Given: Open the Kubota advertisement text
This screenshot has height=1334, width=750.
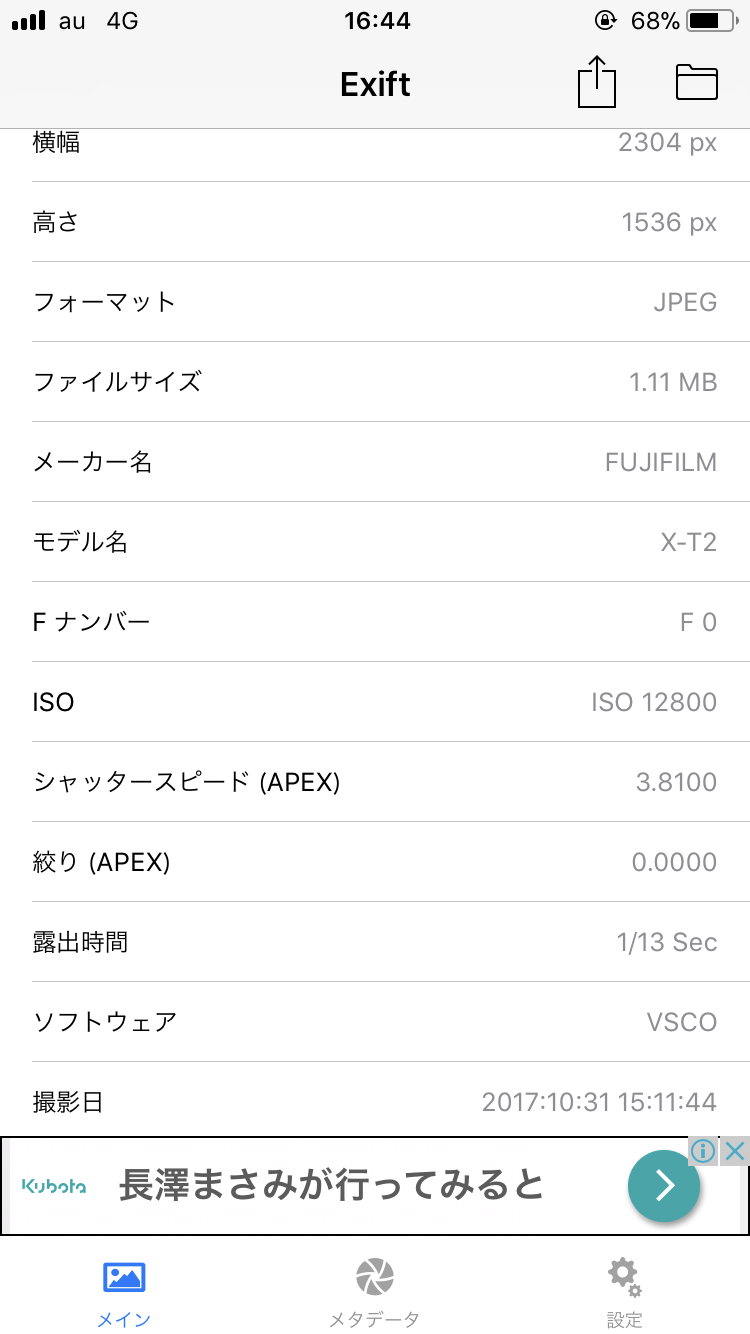Looking at the screenshot, I should (x=330, y=1186).
